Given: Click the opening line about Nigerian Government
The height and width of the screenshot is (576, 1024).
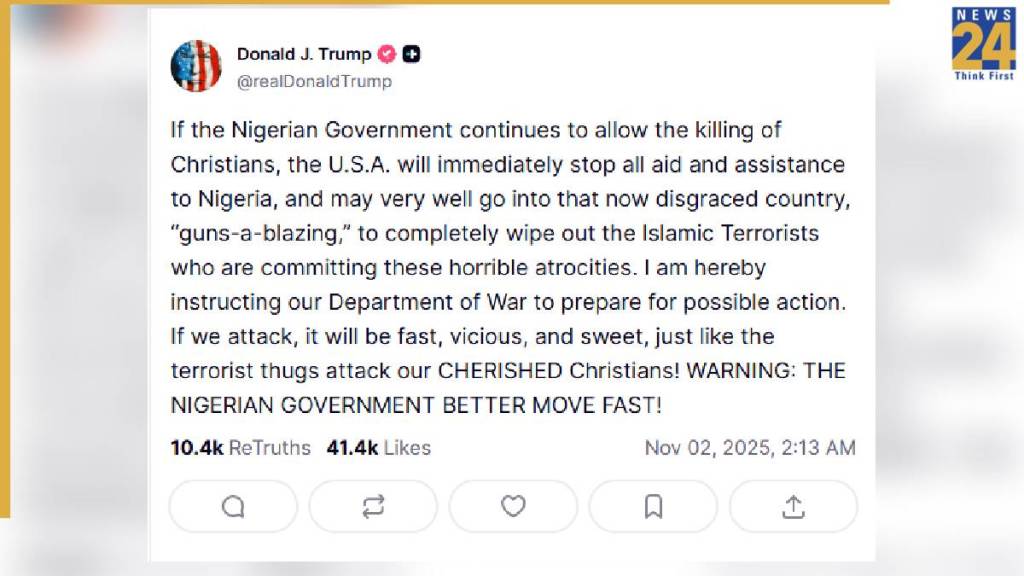Looking at the screenshot, I should coord(475,130).
